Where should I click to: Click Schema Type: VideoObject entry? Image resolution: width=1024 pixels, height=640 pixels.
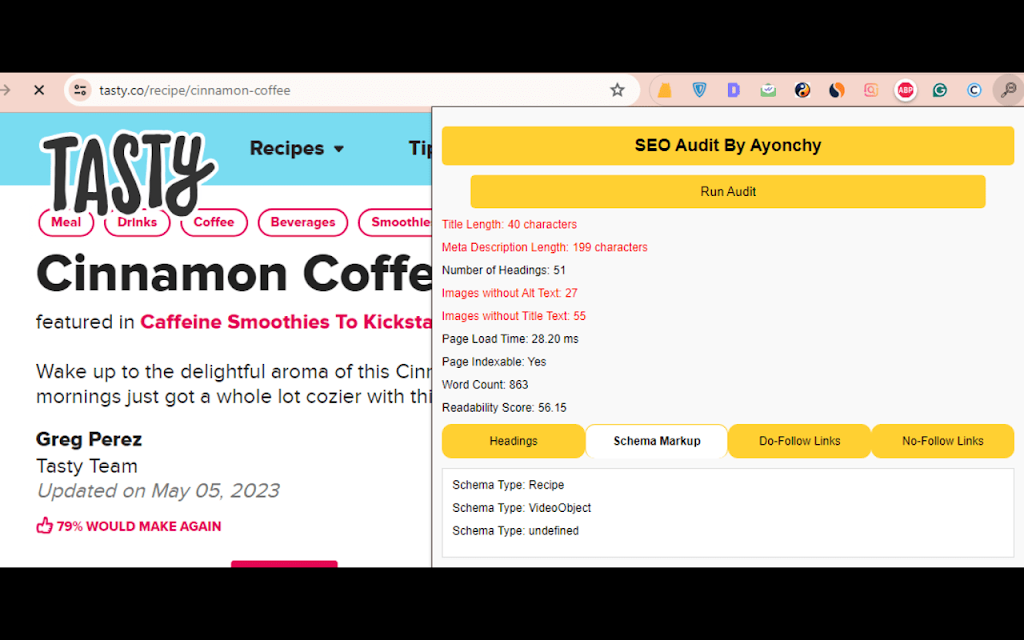click(521, 507)
